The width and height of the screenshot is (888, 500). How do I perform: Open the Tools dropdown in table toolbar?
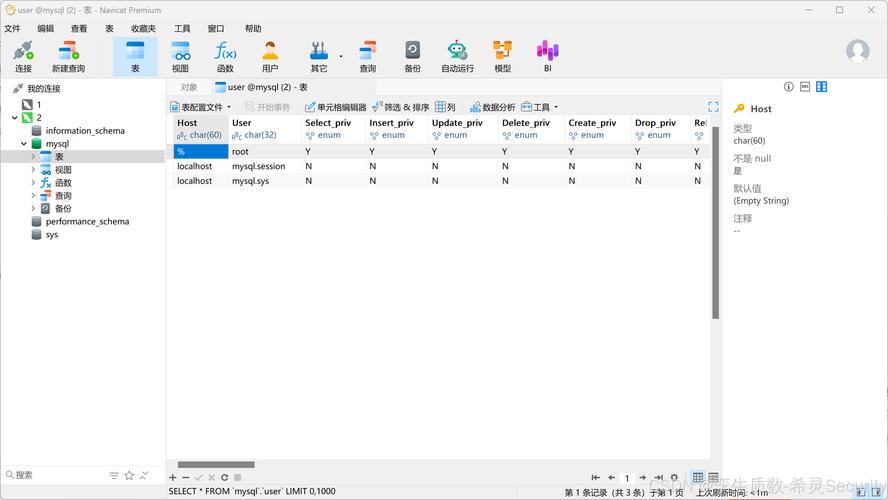(x=539, y=107)
